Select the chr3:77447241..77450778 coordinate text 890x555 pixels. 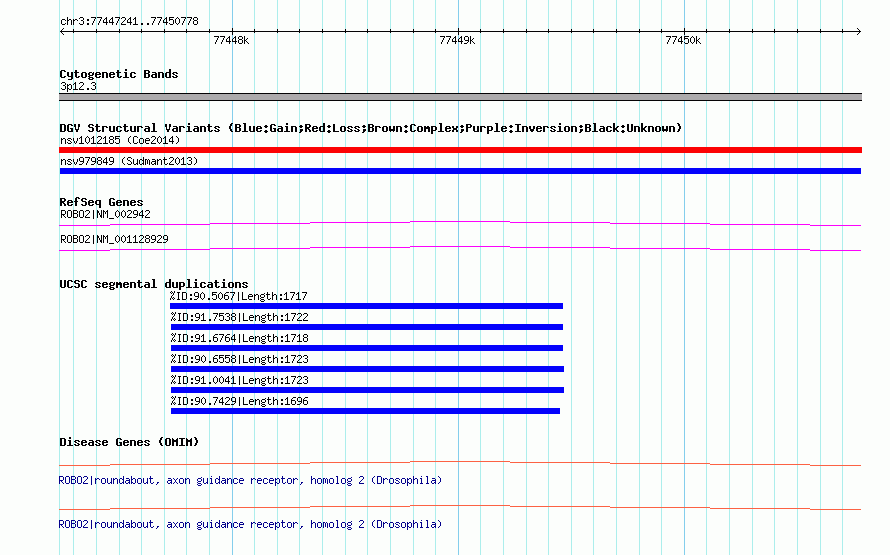pyautogui.click(x=129, y=22)
